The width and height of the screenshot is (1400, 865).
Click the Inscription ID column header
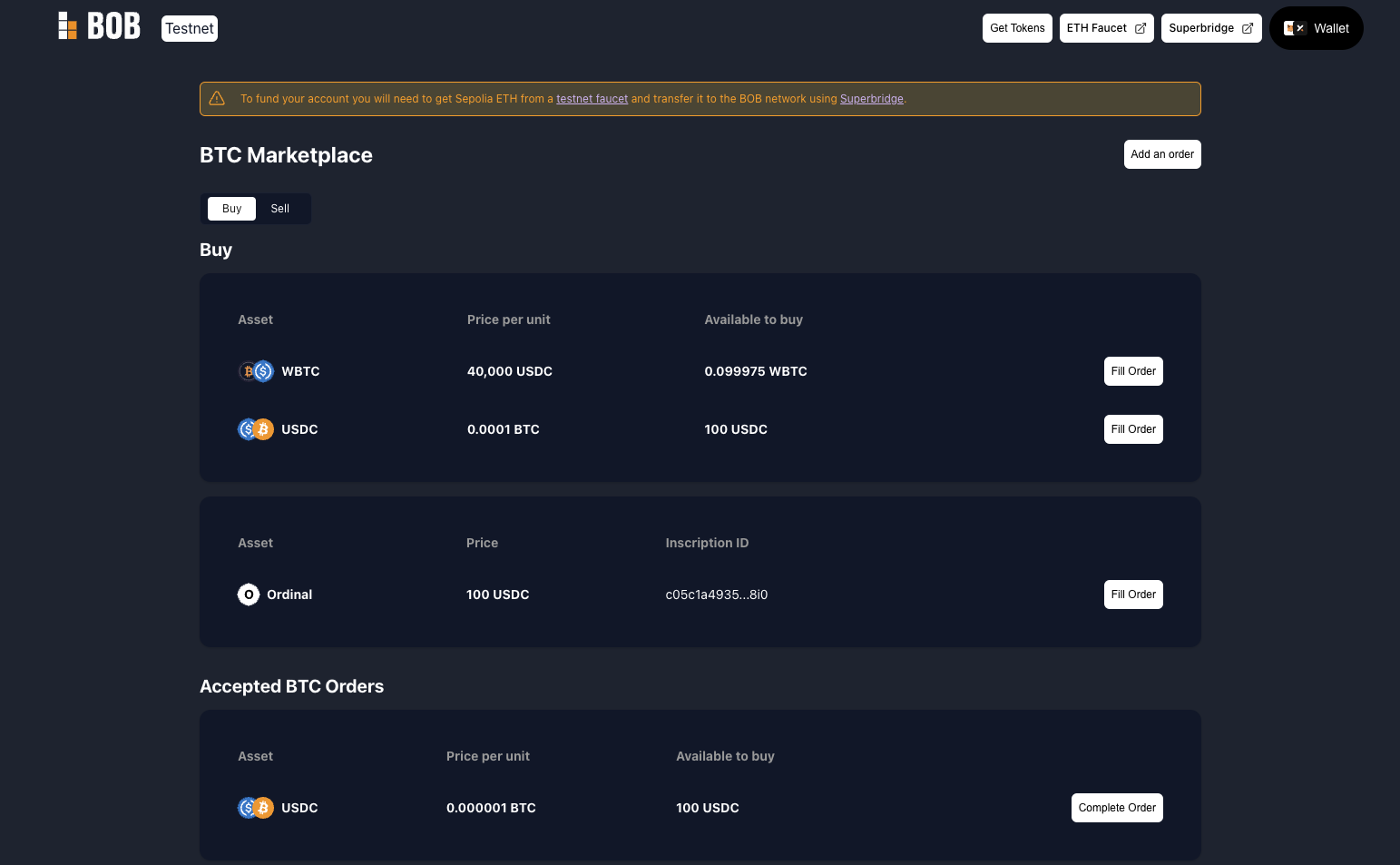[x=707, y=543]
